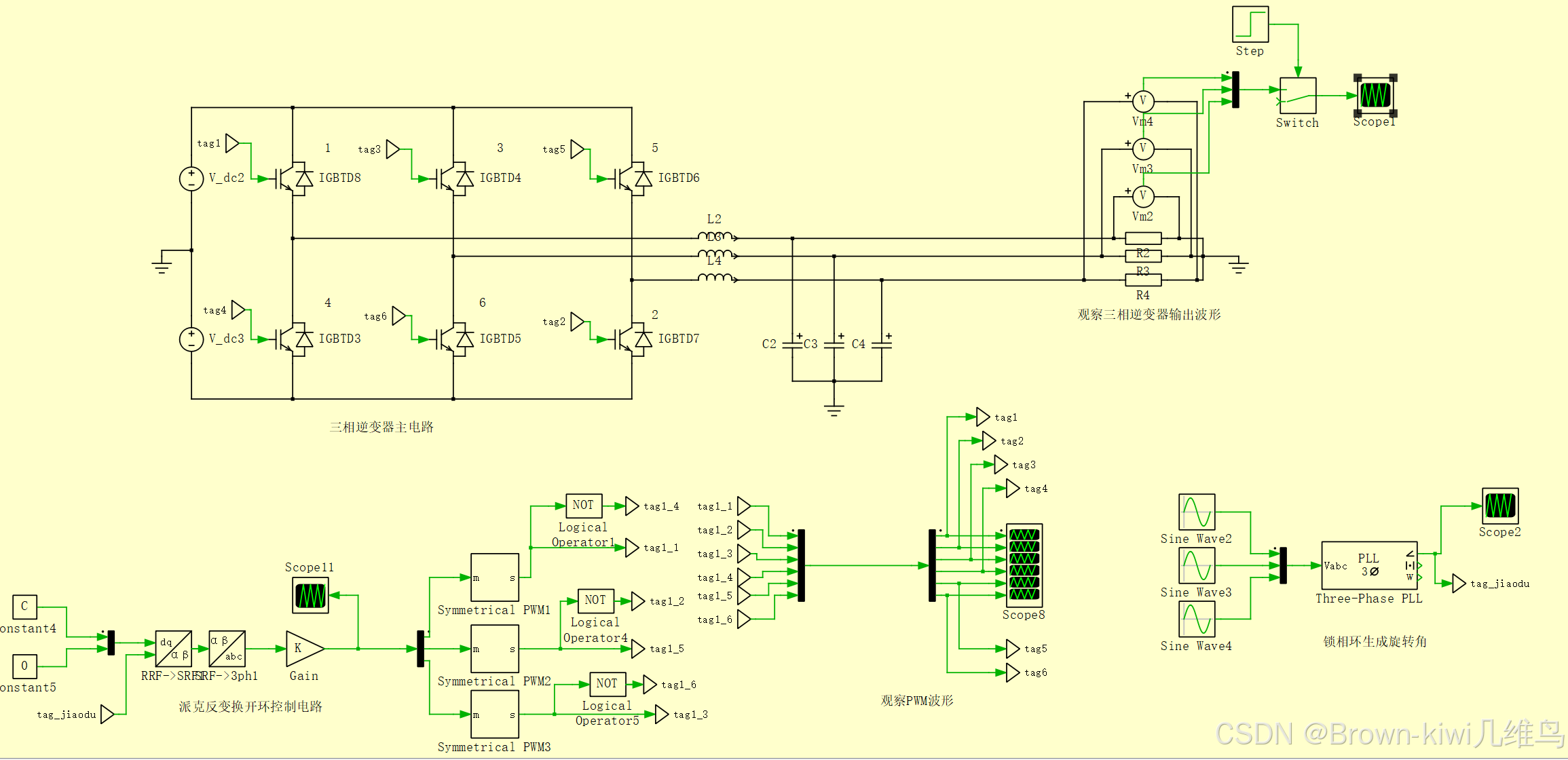Select the Sine Wave2 source block
The height and width of the screenshot is (760, 1568).
(1197, 512)
